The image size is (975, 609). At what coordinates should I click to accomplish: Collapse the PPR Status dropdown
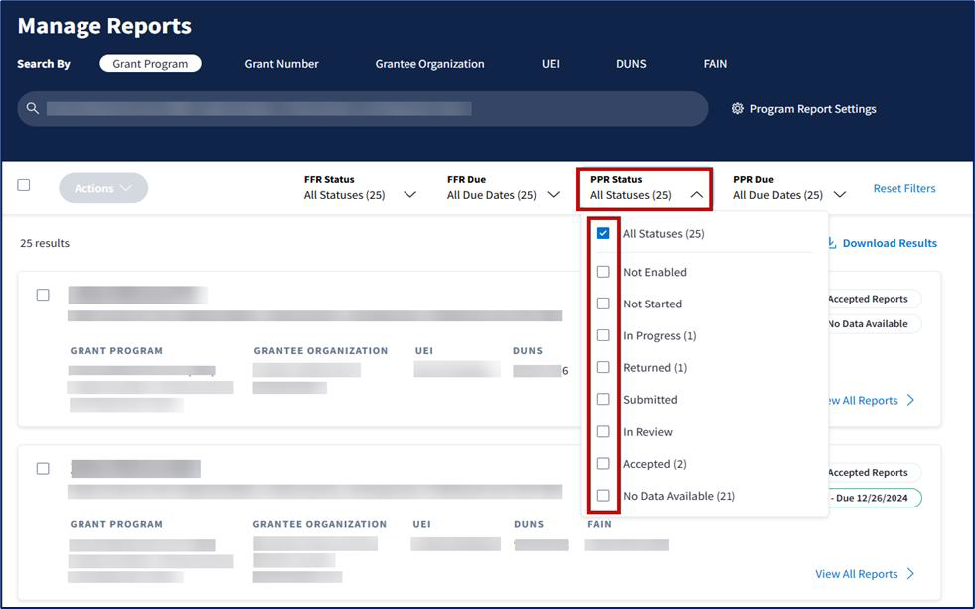pos(696,195)
